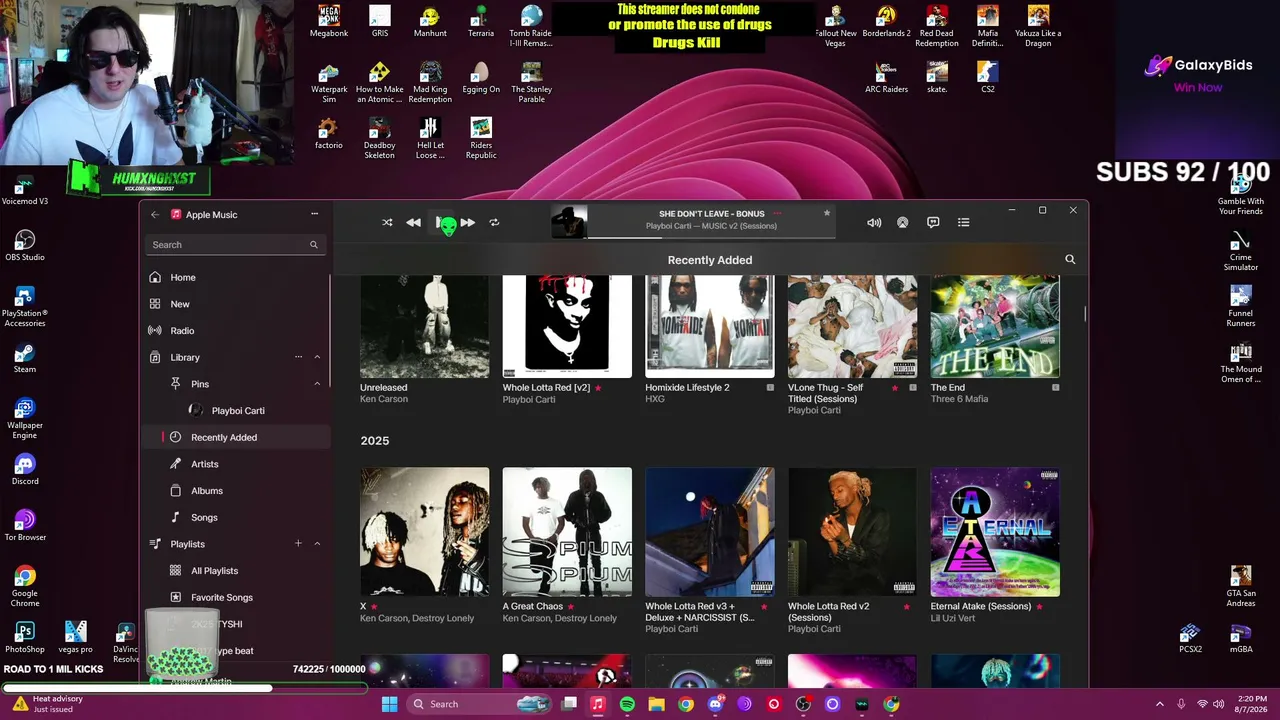Favorite the current song with the star

[x=827, y=213]
